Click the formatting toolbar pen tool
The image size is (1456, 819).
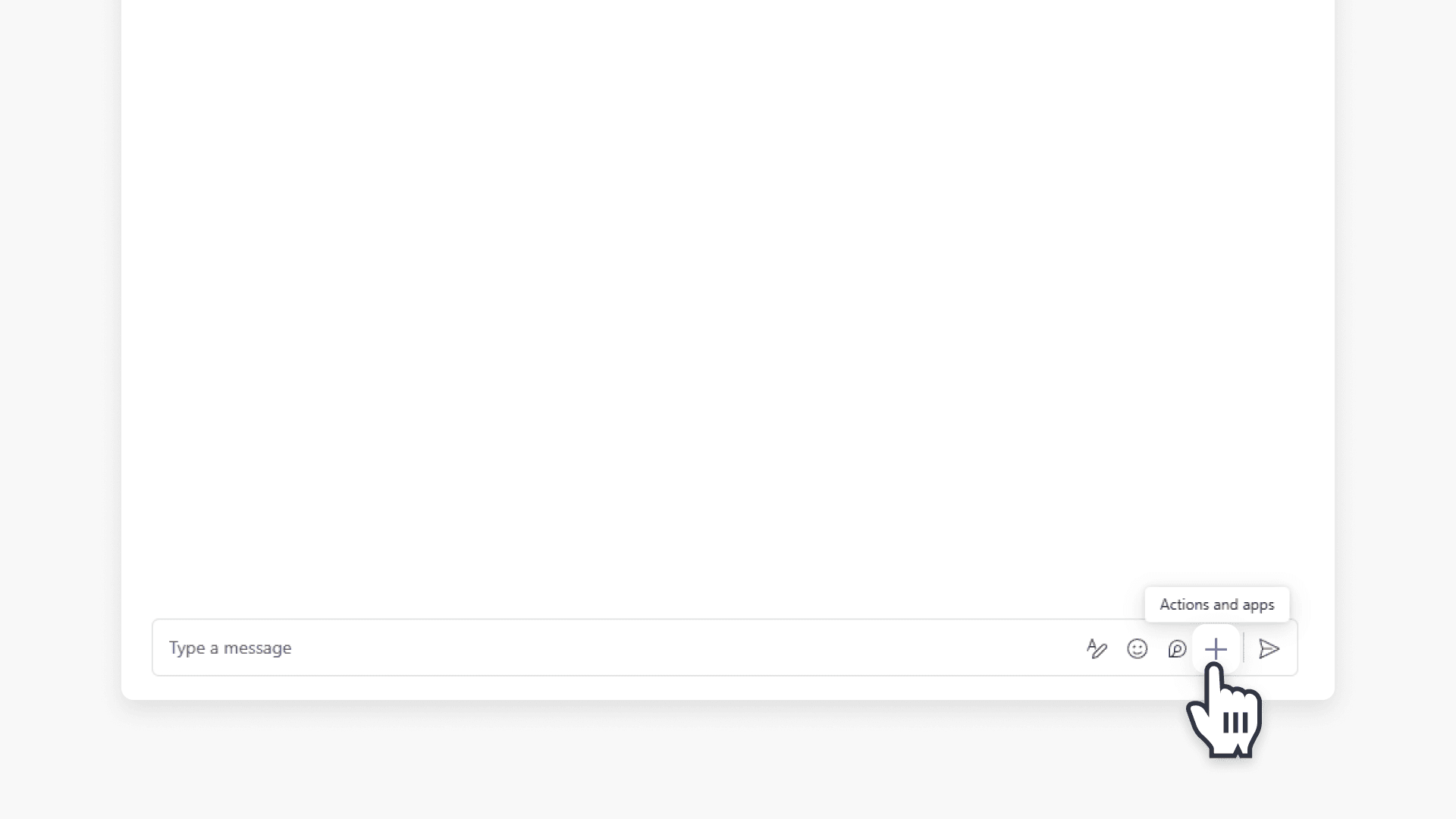[1097, 648]
